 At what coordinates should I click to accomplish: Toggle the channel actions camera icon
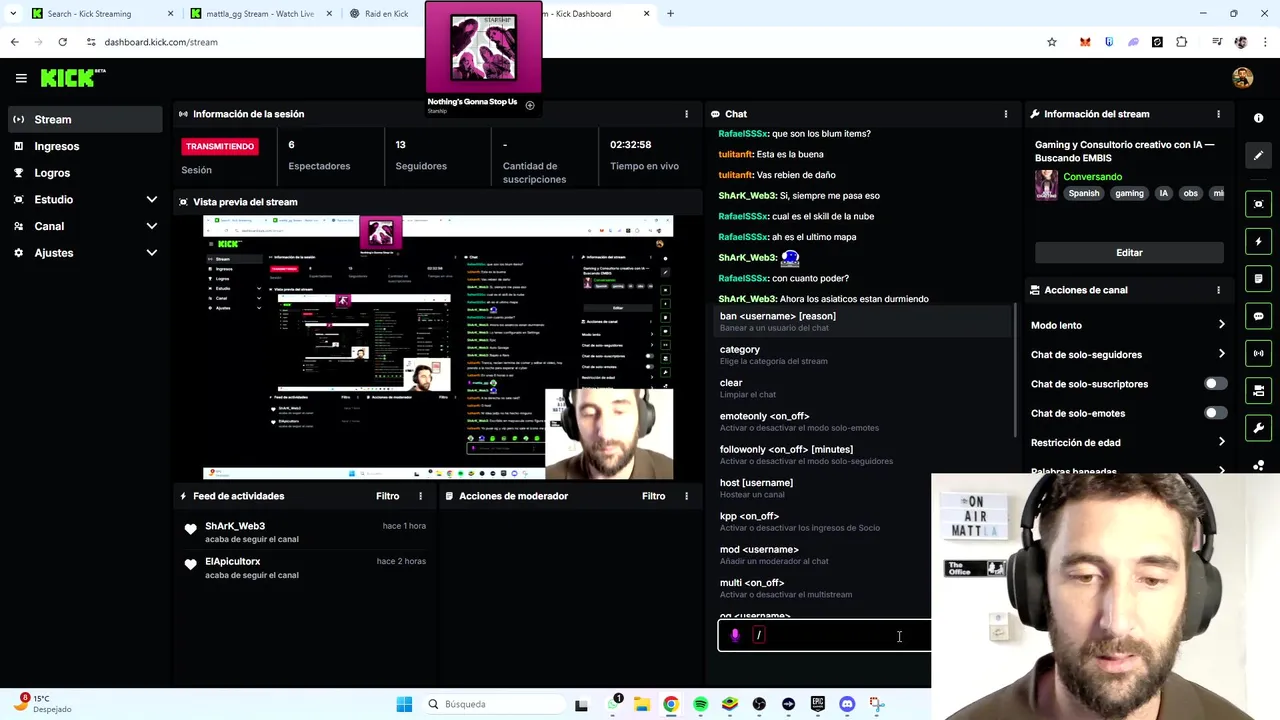1259,390
